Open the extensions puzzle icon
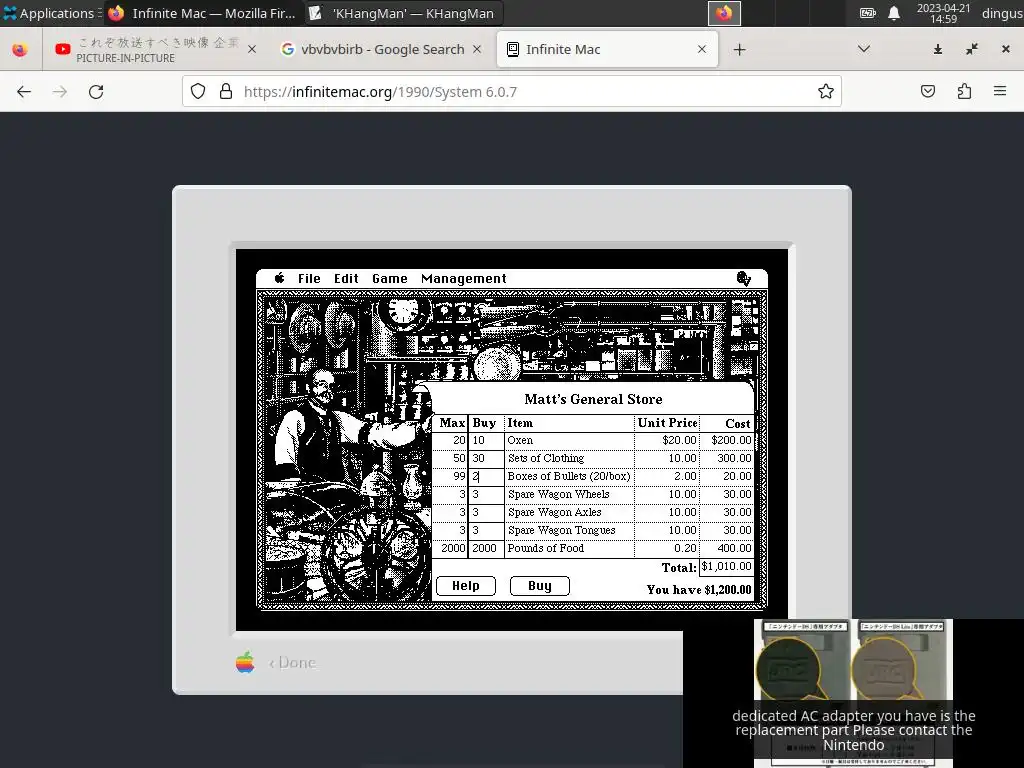This screenshot has height=768, width=1024. (x=964, y=91)
